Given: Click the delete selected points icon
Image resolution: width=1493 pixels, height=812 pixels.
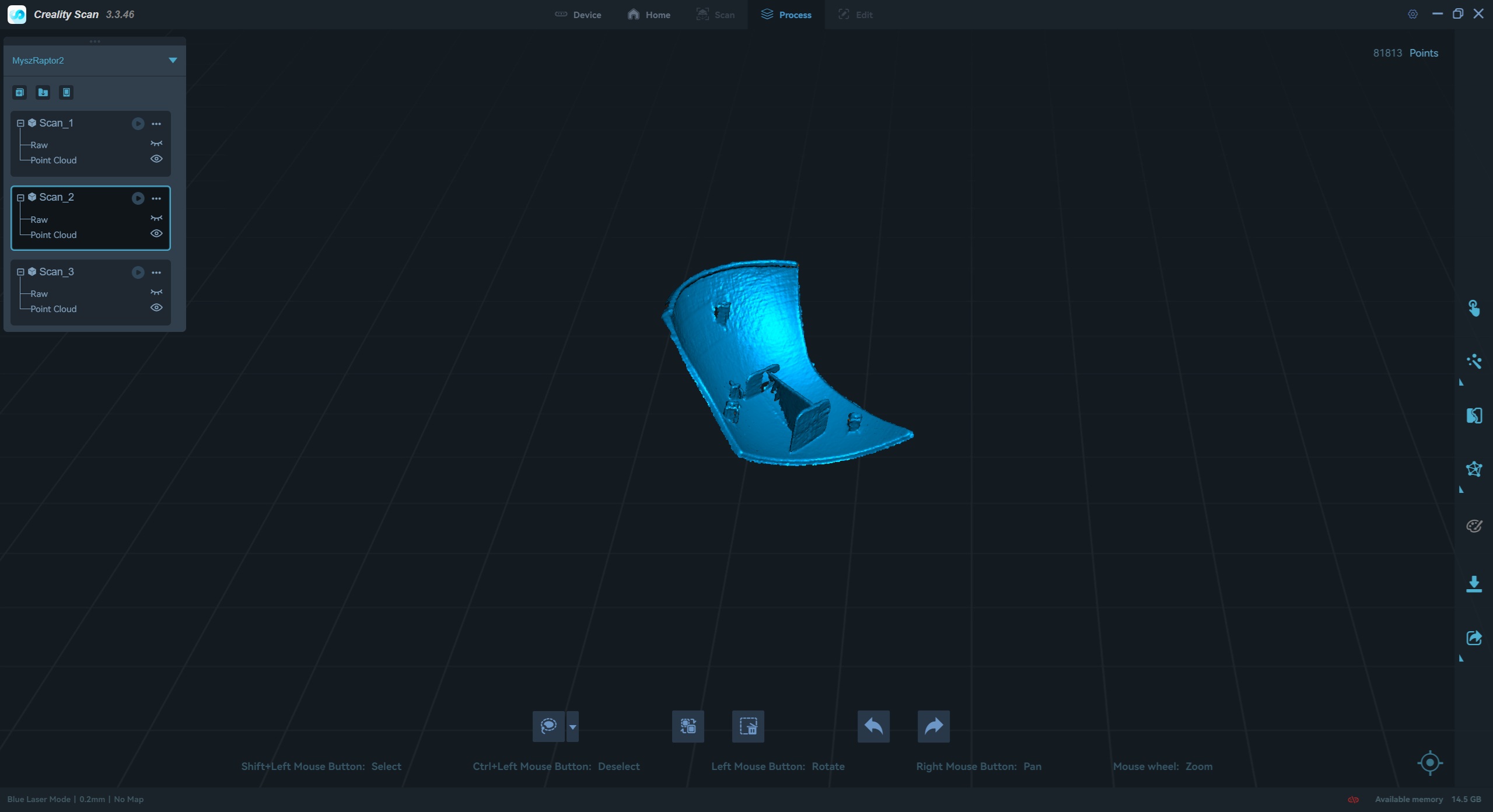Looking at the screenshot, I should tap(748, 726).
